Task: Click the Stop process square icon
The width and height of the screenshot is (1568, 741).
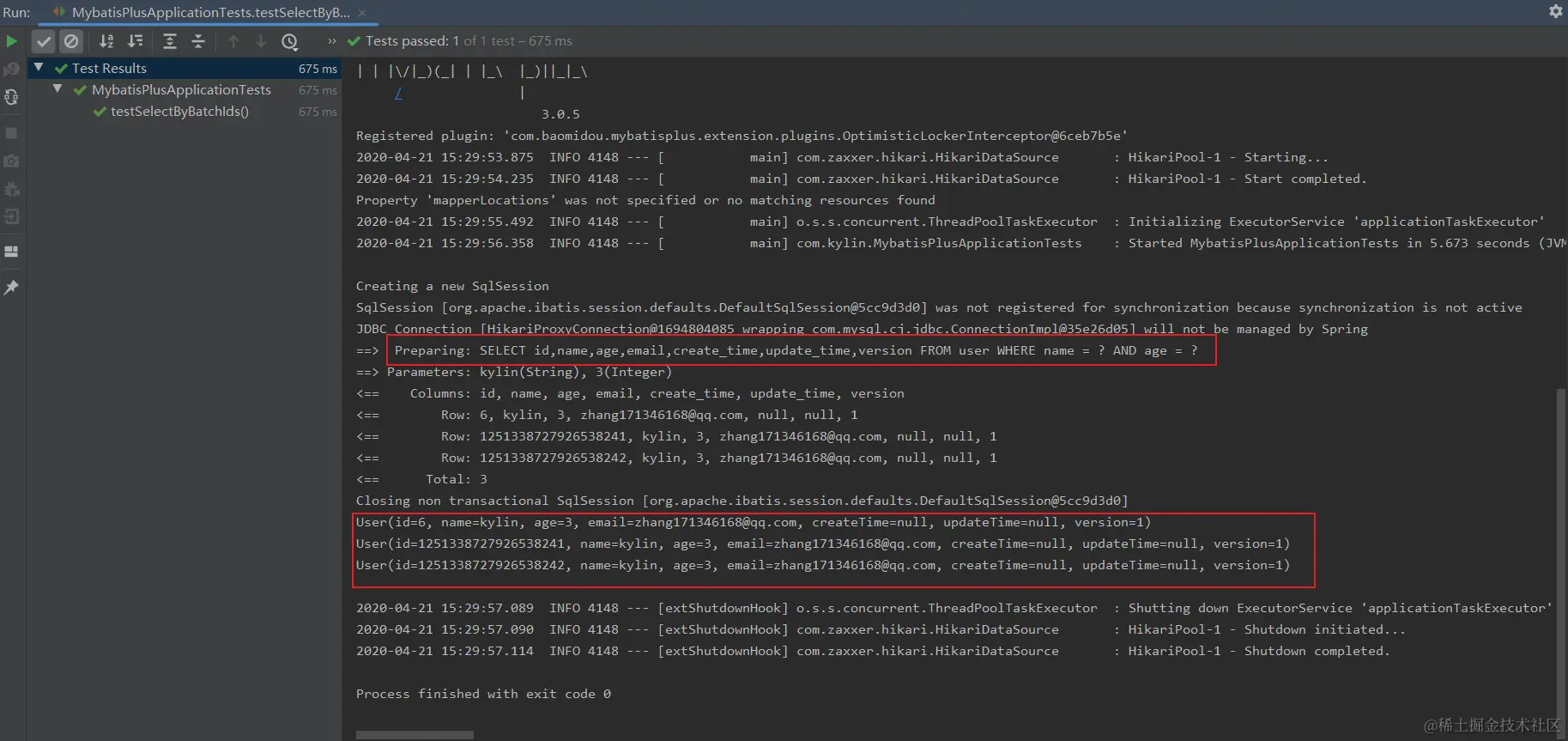Action: pos(11,133)
